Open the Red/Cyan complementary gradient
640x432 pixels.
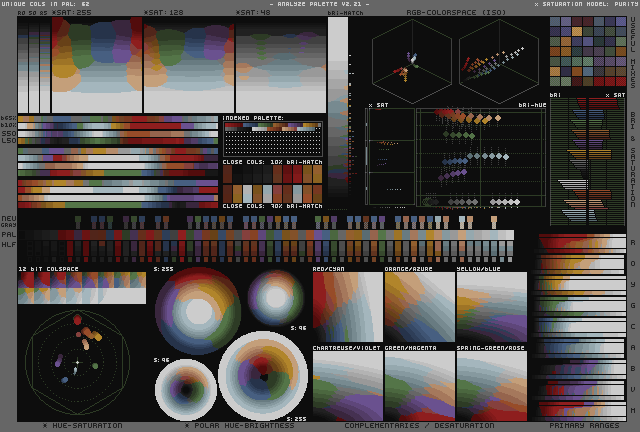tap(347, 307)
